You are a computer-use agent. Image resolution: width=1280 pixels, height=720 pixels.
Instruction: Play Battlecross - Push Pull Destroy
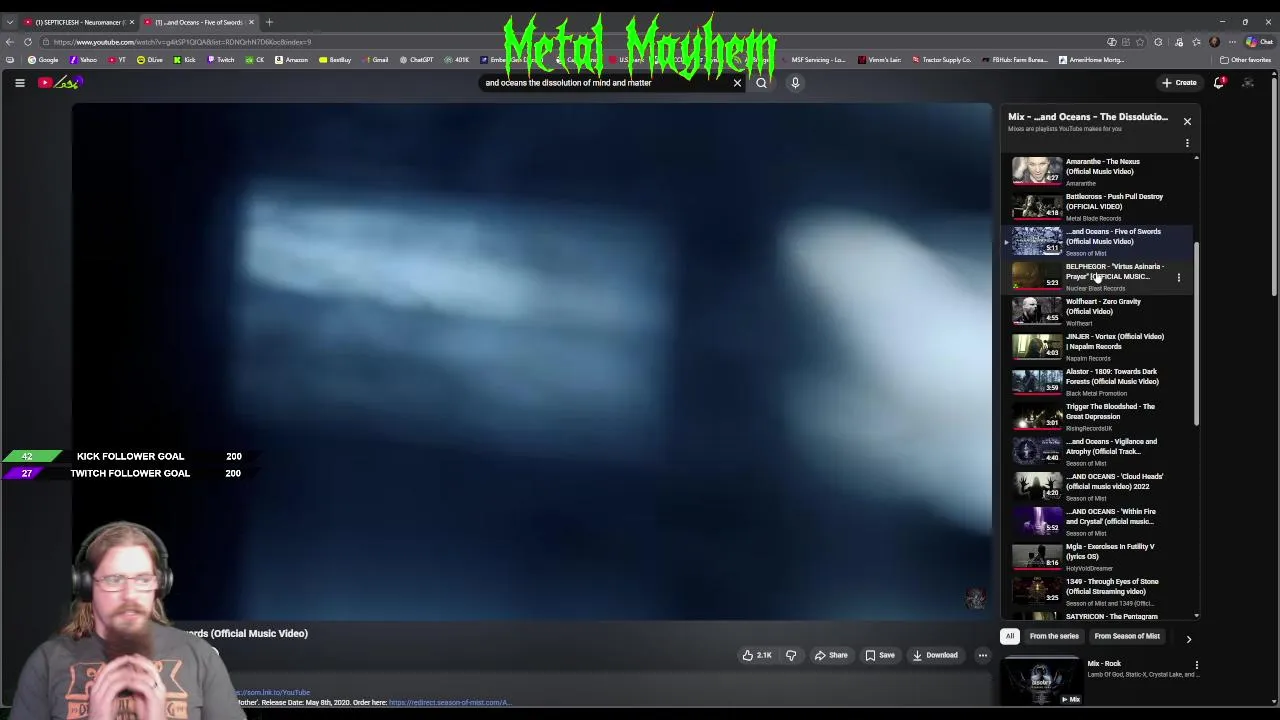pos(1097,206)
